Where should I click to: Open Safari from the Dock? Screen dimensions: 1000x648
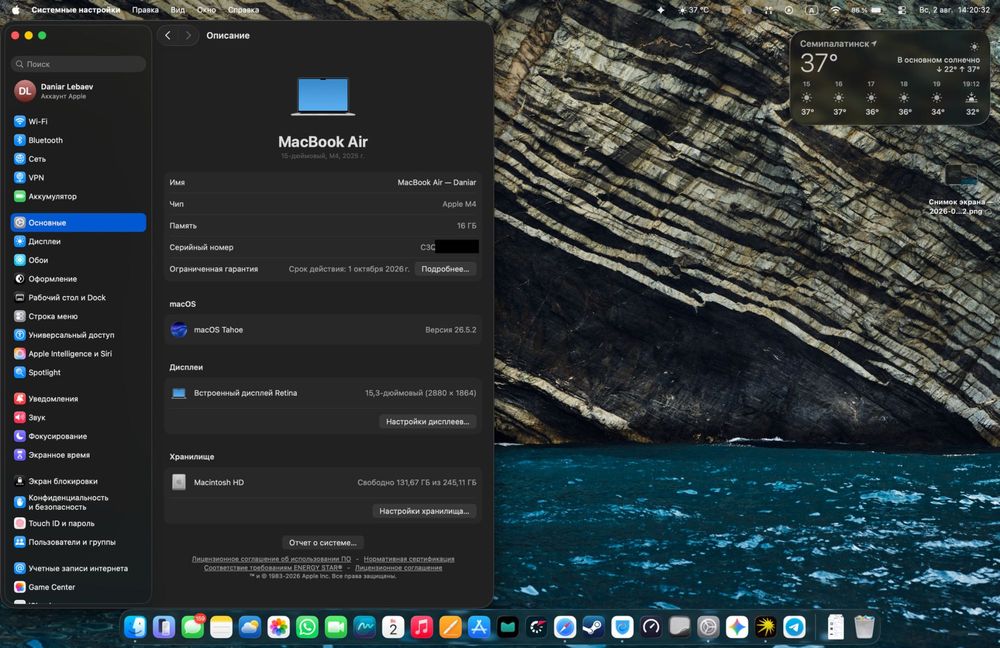564,627
